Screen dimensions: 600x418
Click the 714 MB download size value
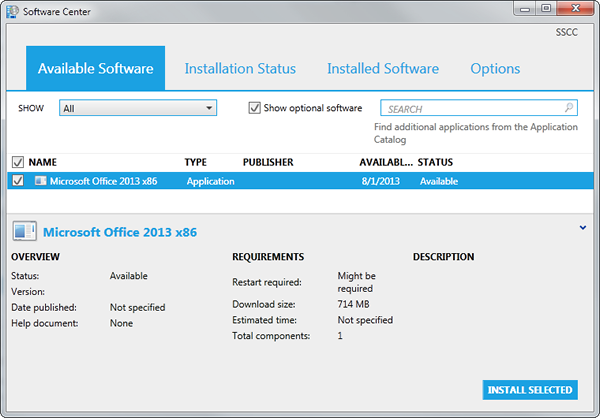click(353, 304)
